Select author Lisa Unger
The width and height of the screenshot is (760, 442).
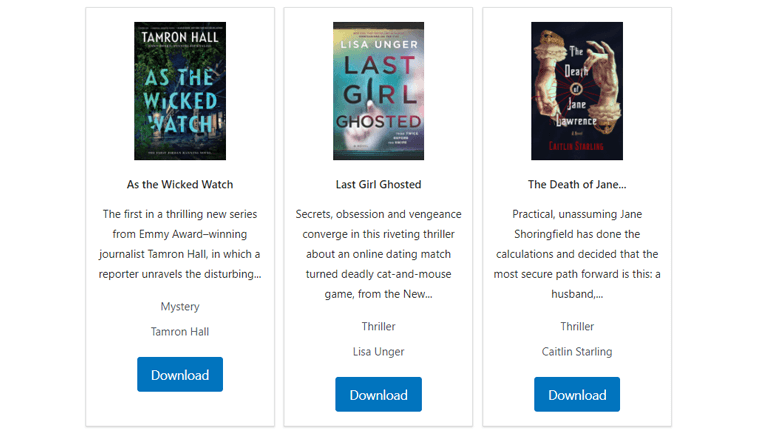379,351
